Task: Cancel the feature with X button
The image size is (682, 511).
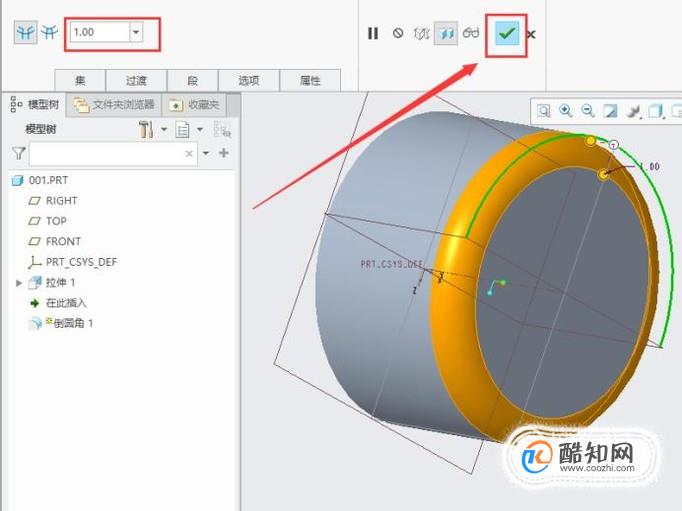Action: [x=531, y=34]
